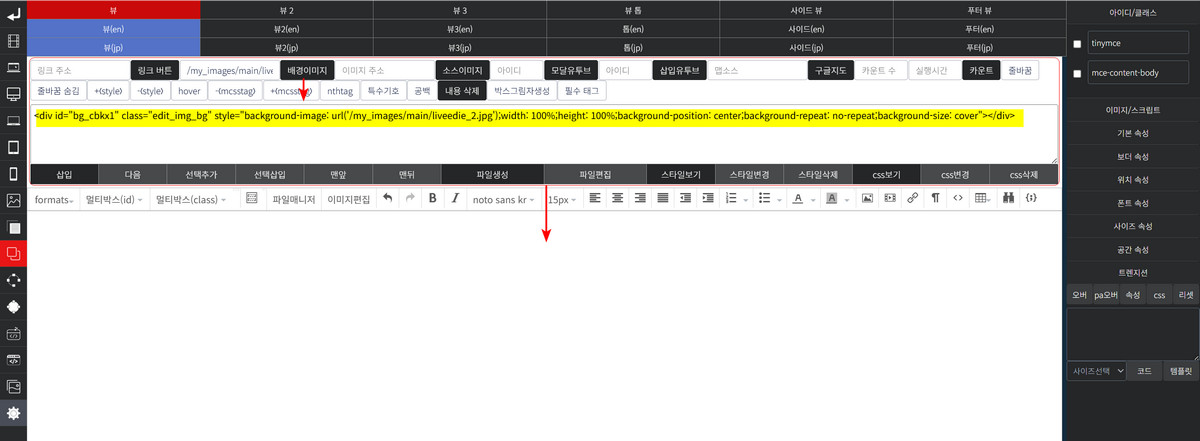The height and width of the screenshot is (441, 1200).
Task: Click the bold formatting icon
Action: tap(432, 199)
